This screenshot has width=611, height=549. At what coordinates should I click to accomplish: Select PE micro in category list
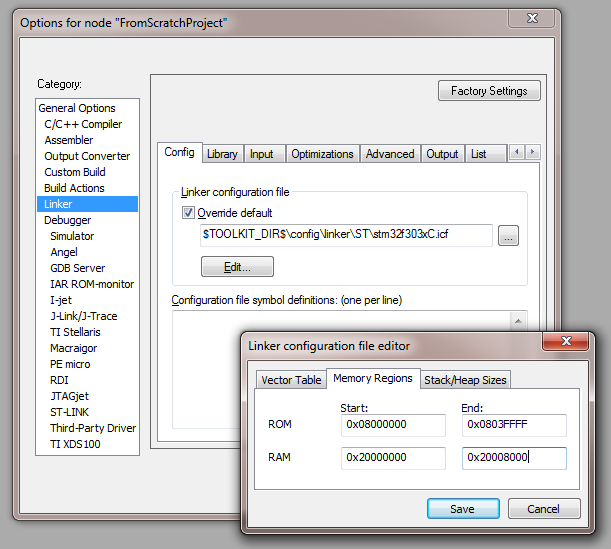click(70, 364)
